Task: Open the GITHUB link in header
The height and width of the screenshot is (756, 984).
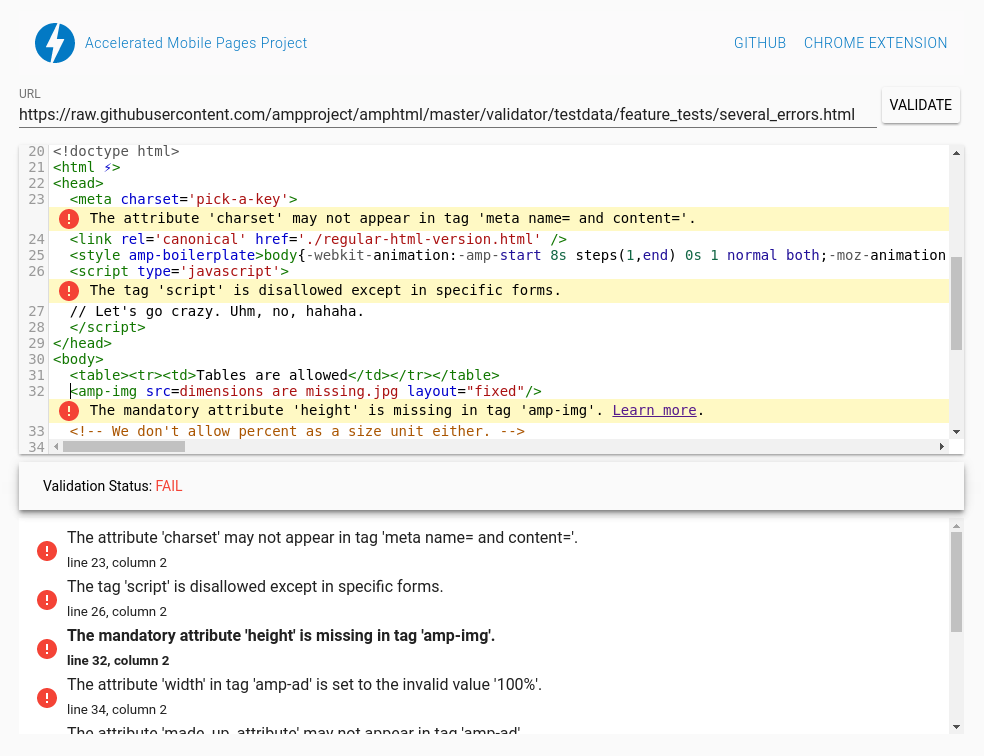Action: pos(759,43)
